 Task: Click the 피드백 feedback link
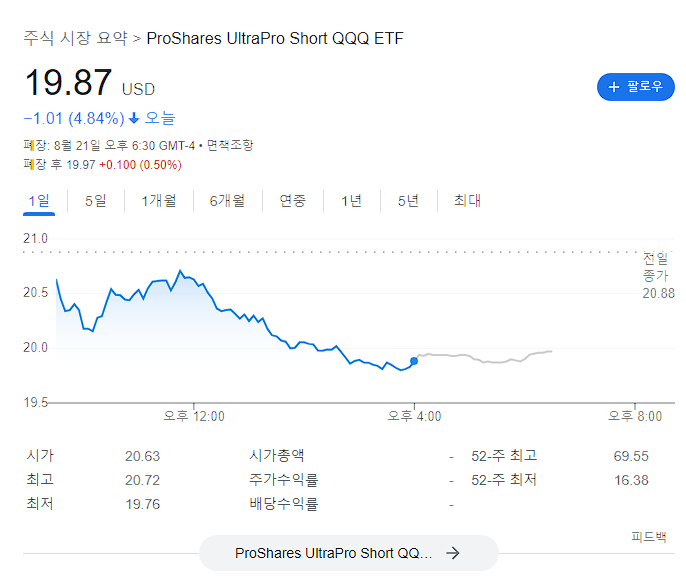tap(649, 536)
